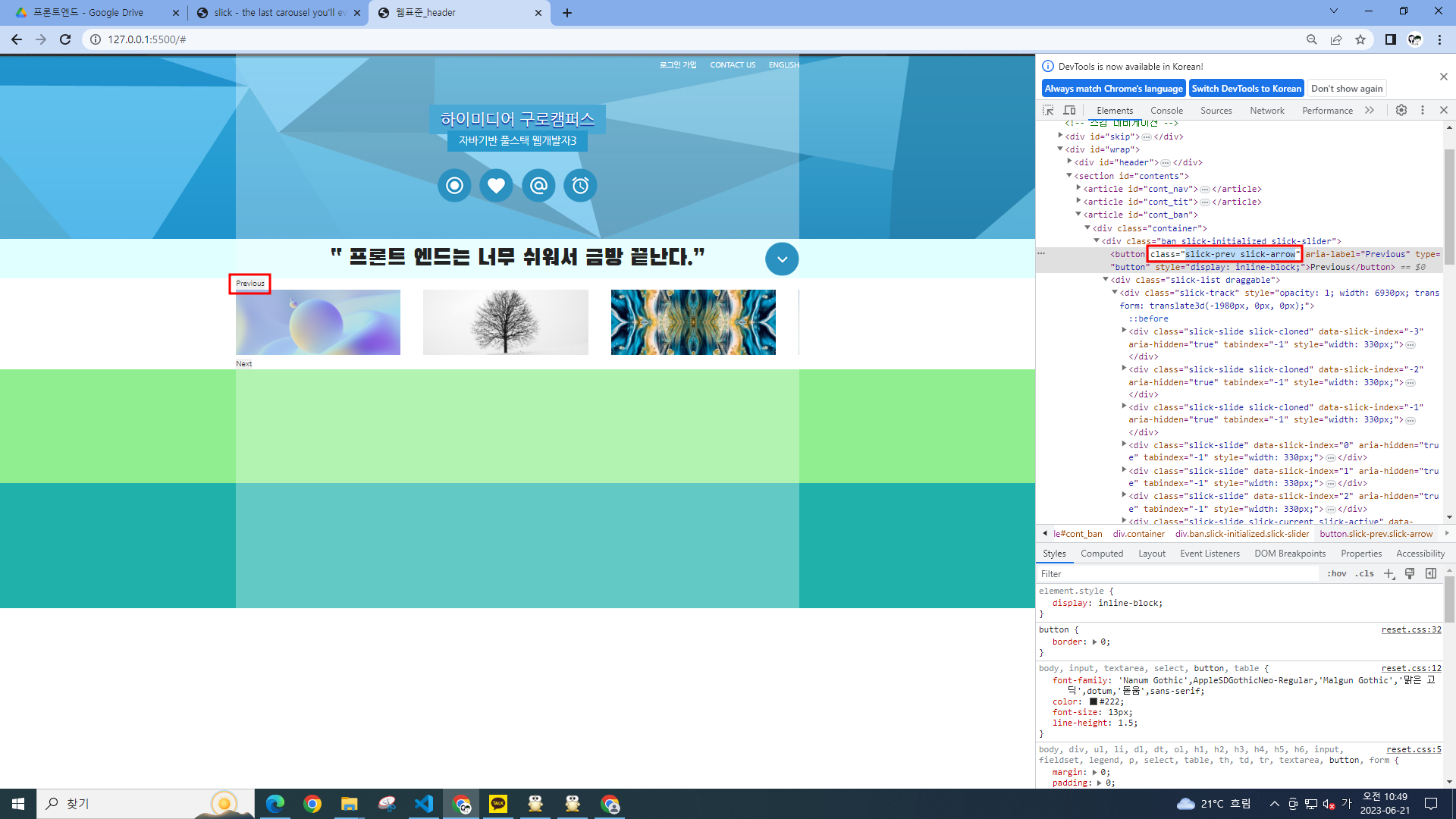Viewport: 1456px width, 819px height.
Task: Bookmark this page with the star icon
Action: [x=1360, y=39]
